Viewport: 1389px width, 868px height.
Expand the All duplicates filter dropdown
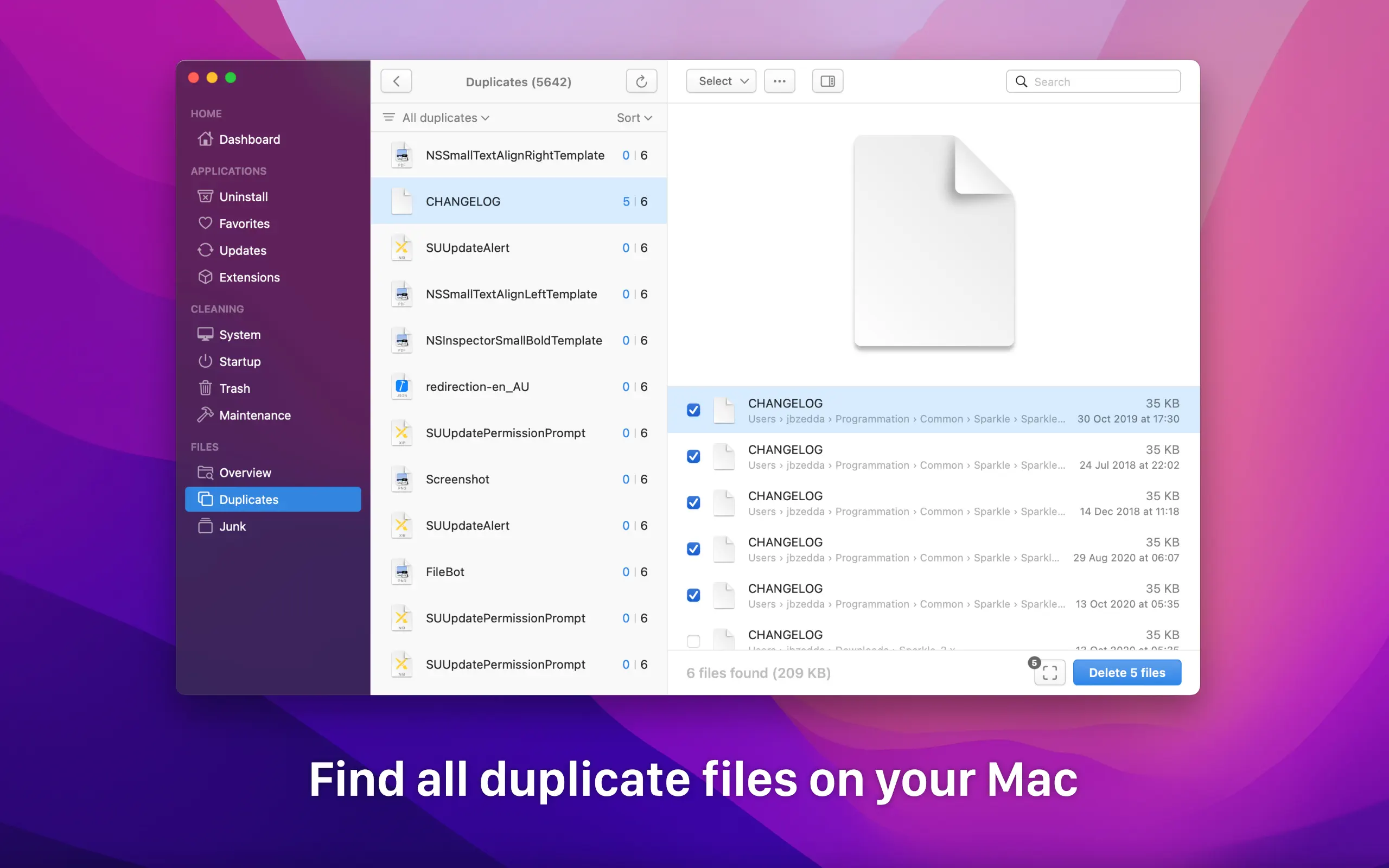(x=445, y=118)
